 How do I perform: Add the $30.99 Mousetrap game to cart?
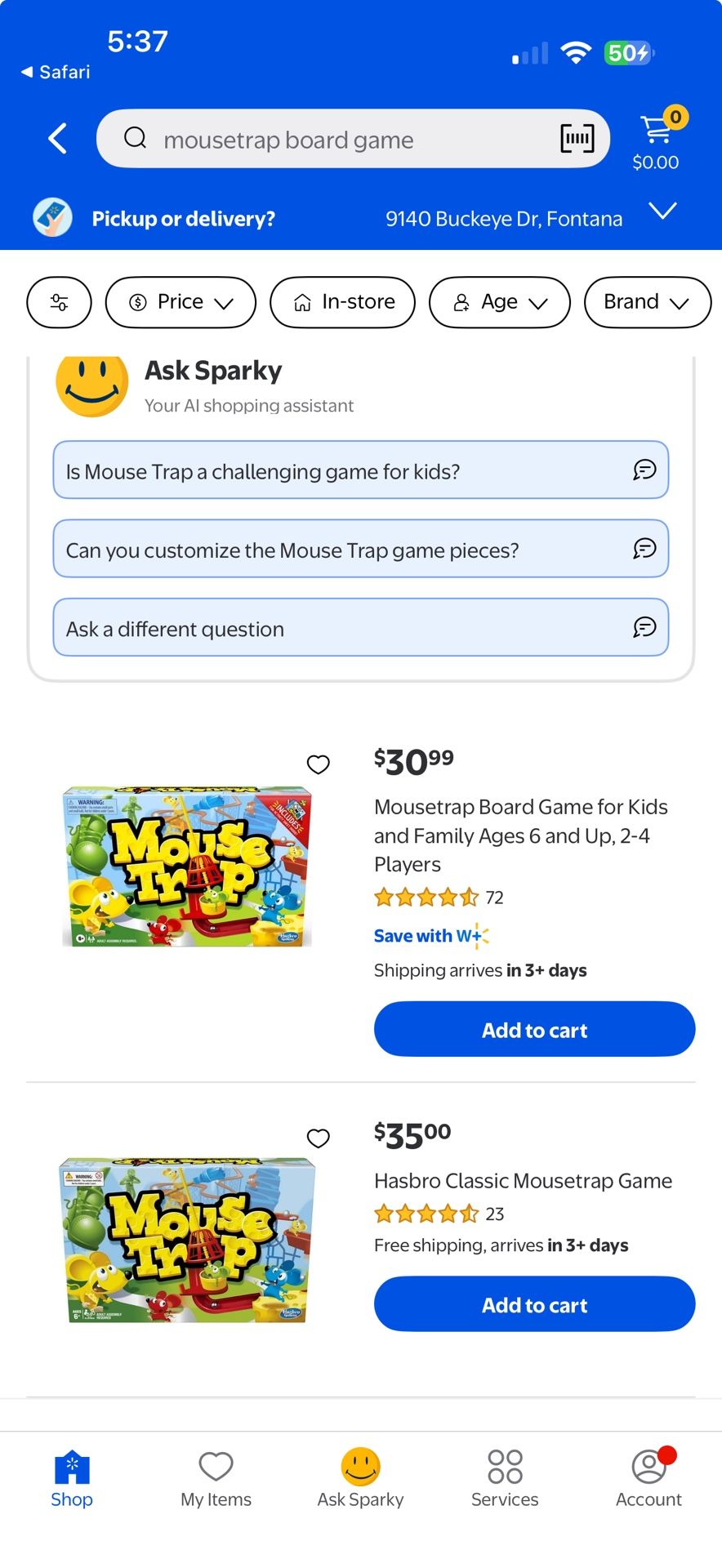click(534, 1029)
